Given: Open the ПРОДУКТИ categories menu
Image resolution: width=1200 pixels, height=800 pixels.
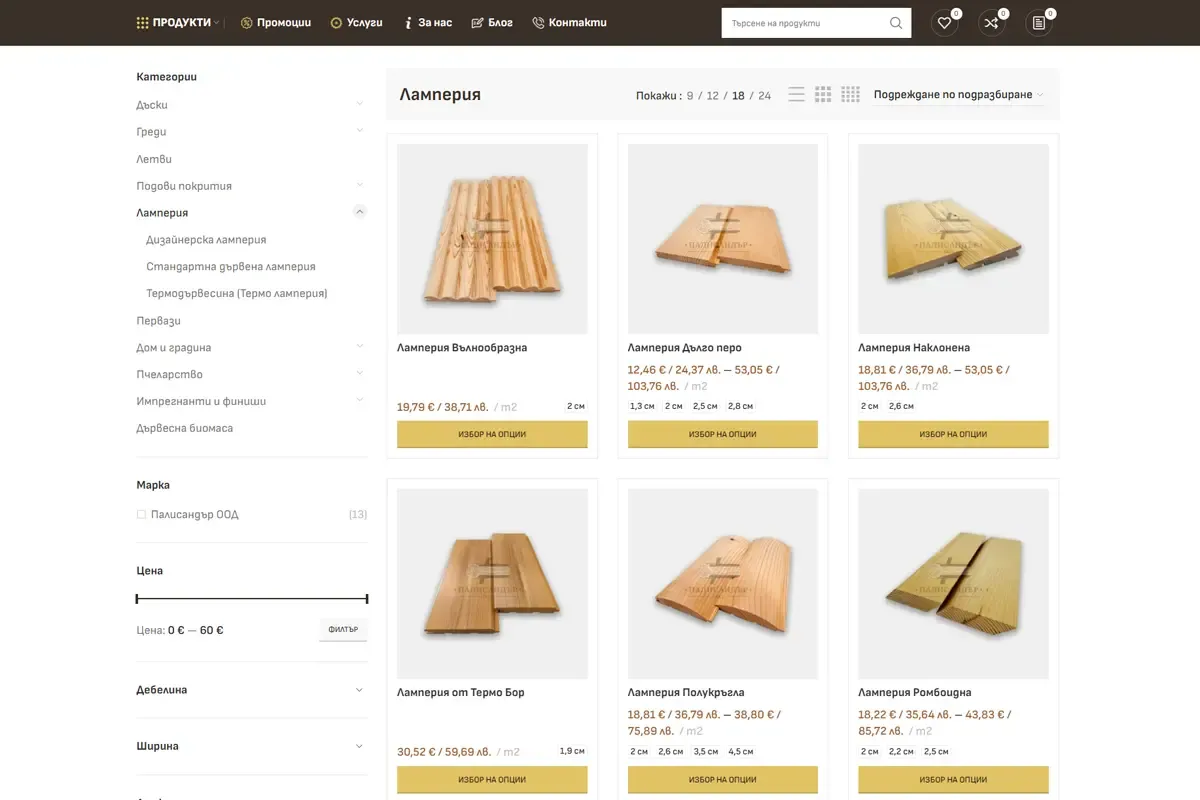Looking at the screenshot, I should pos(178,23).
